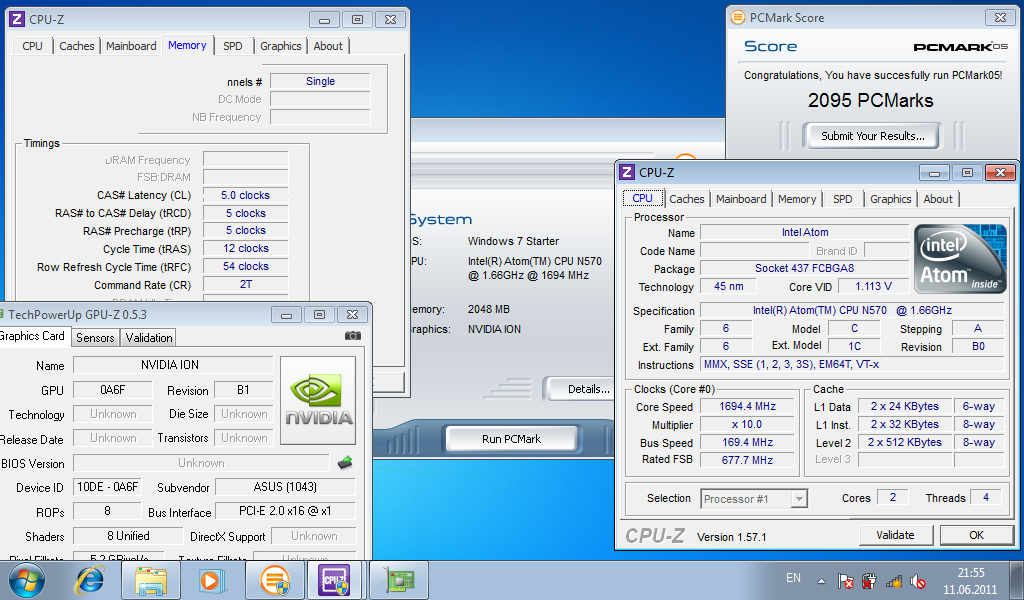Click the CAS# Latency 5.0 clocks field
1024x600 pixels.
pyautogui.click(x=246, y=195)
